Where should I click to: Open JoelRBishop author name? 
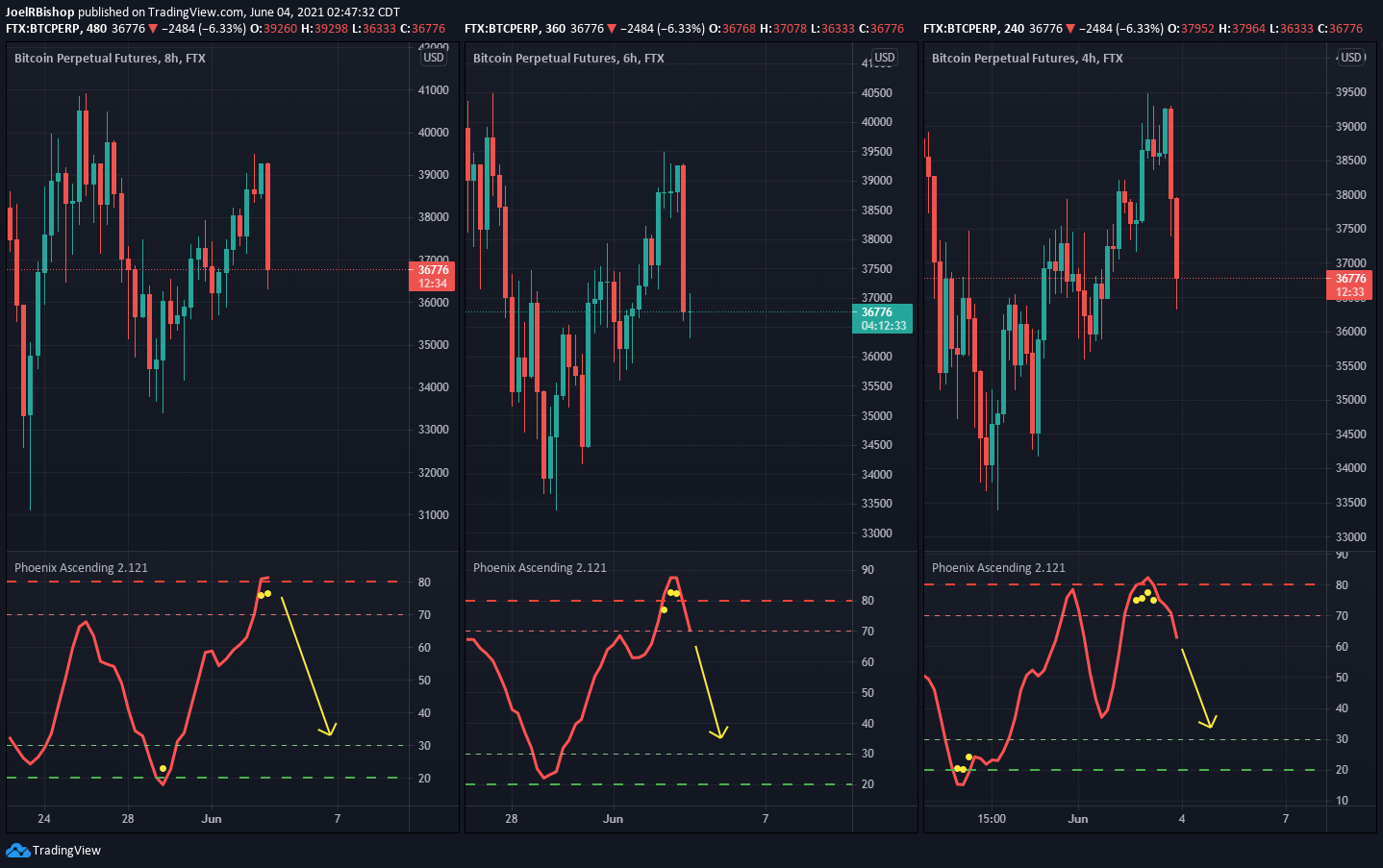coord(40,12)
